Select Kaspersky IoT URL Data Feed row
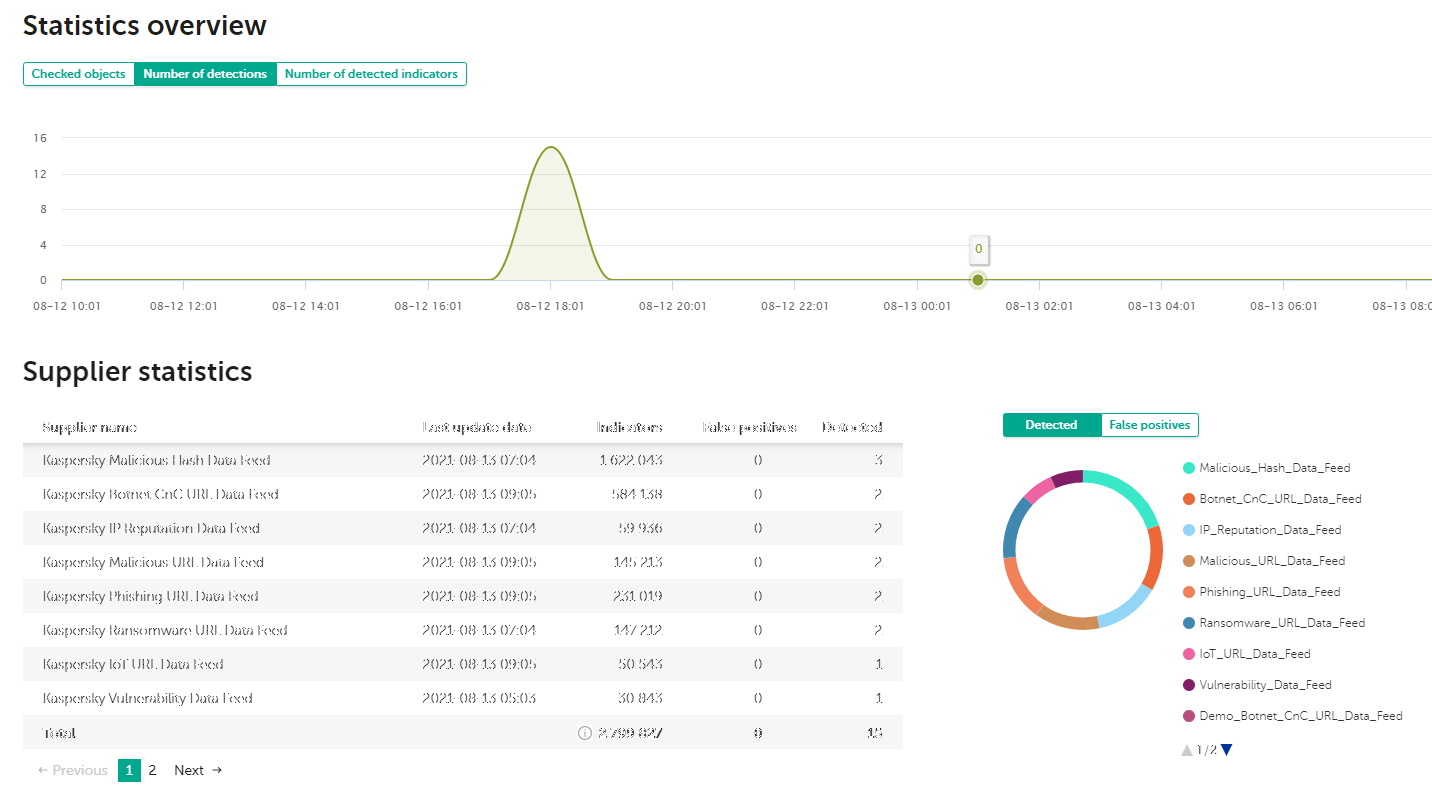The image size is (1432, 796). click(x=463, y=665)
